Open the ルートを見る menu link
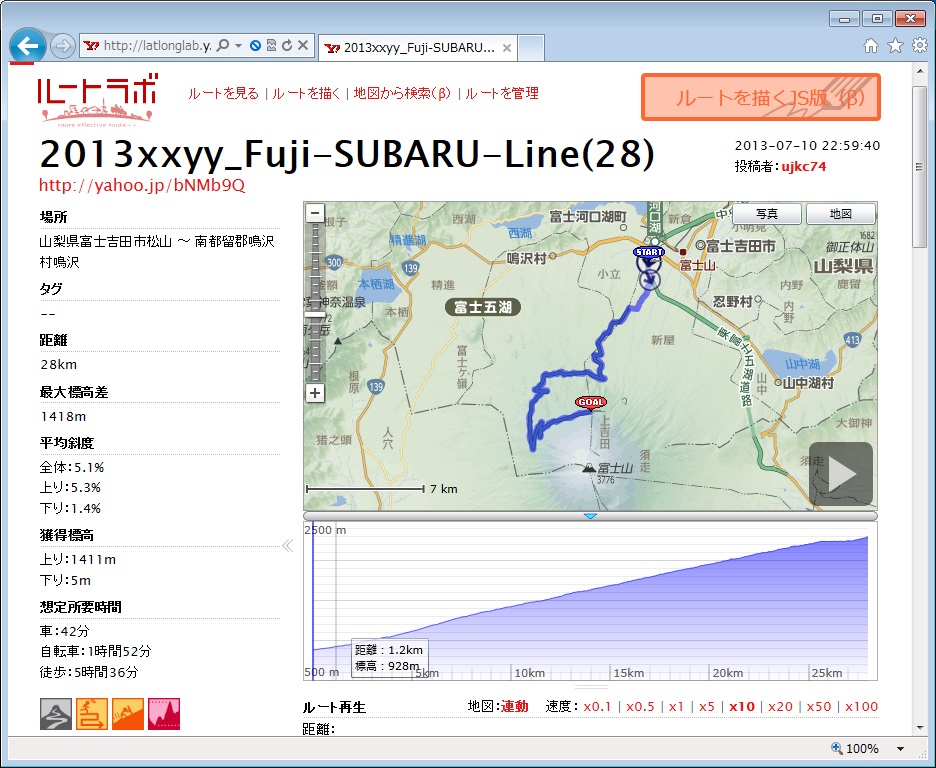Viewport: 936px width, 768px height. tap(223, 94)
